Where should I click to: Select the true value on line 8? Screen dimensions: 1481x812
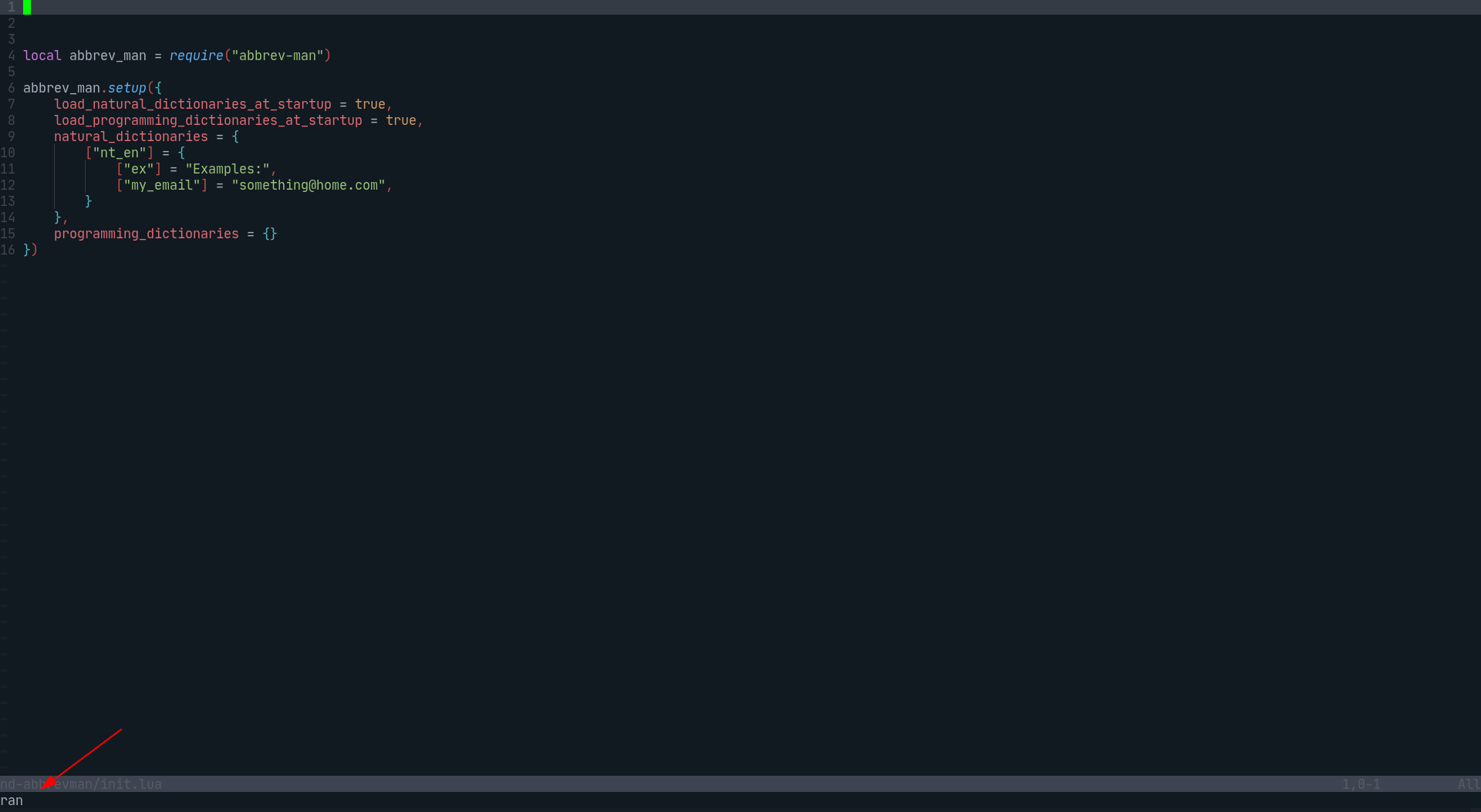click(x=401, y=120)
